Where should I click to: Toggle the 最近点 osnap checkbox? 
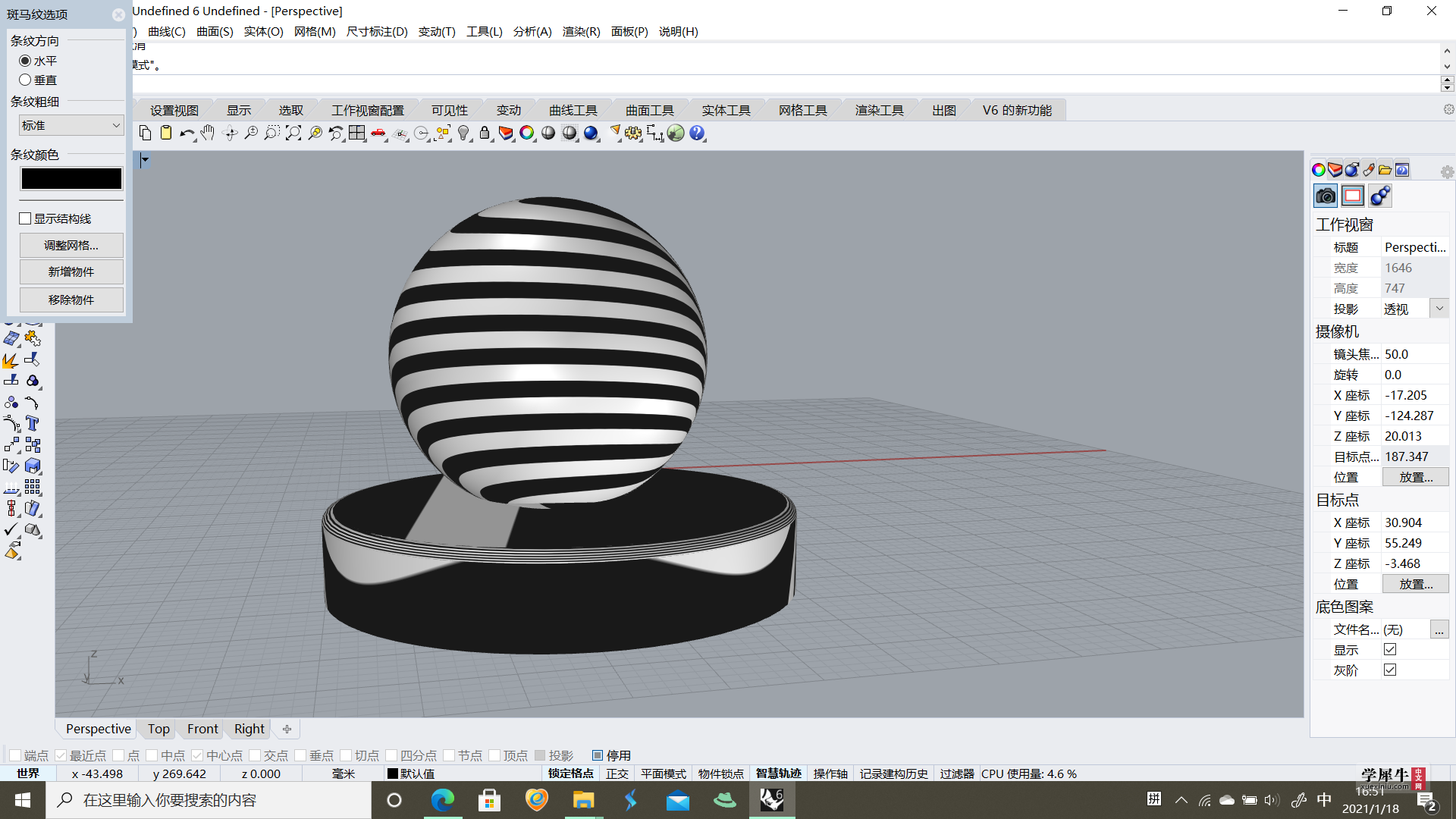click(x=61, y=755)
